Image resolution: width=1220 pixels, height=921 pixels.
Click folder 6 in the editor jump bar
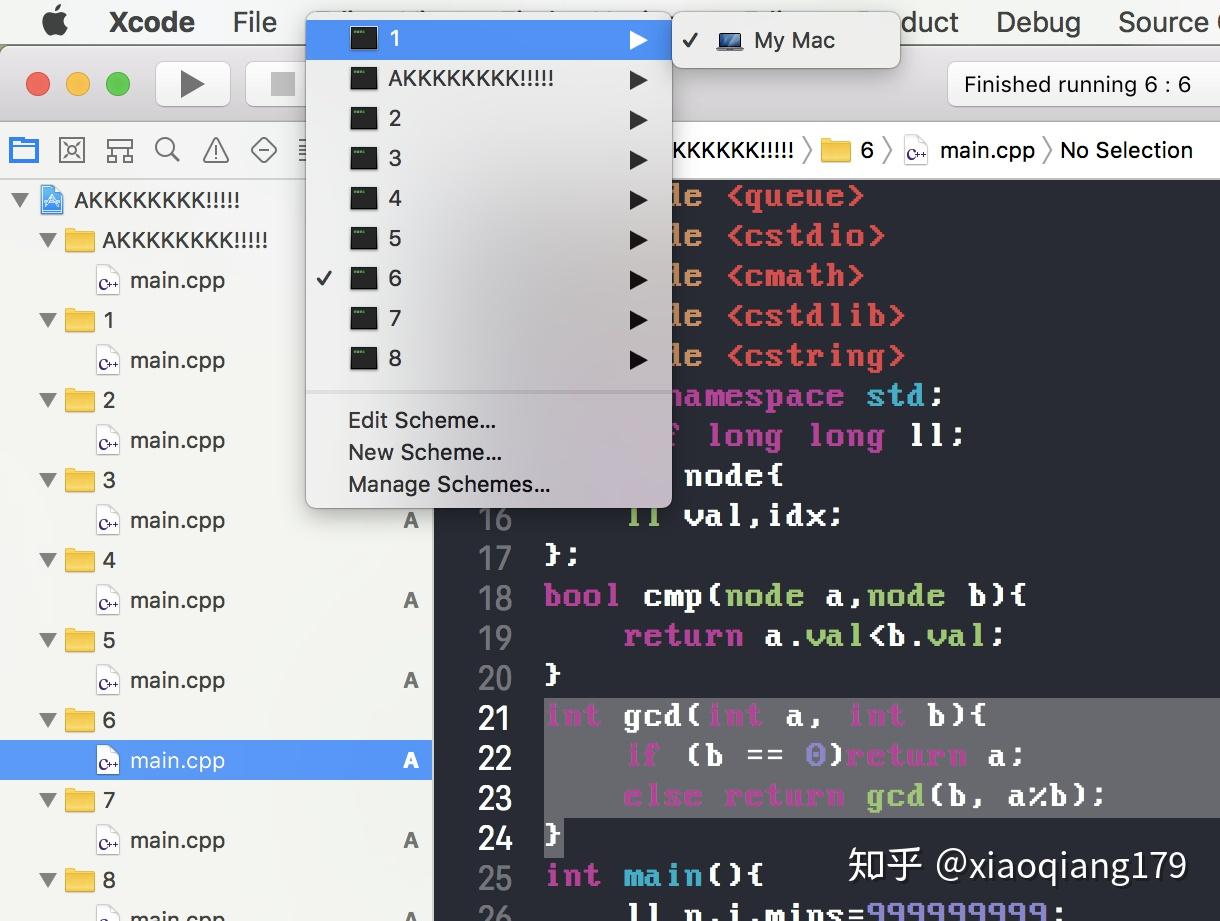tap(847, 150)
